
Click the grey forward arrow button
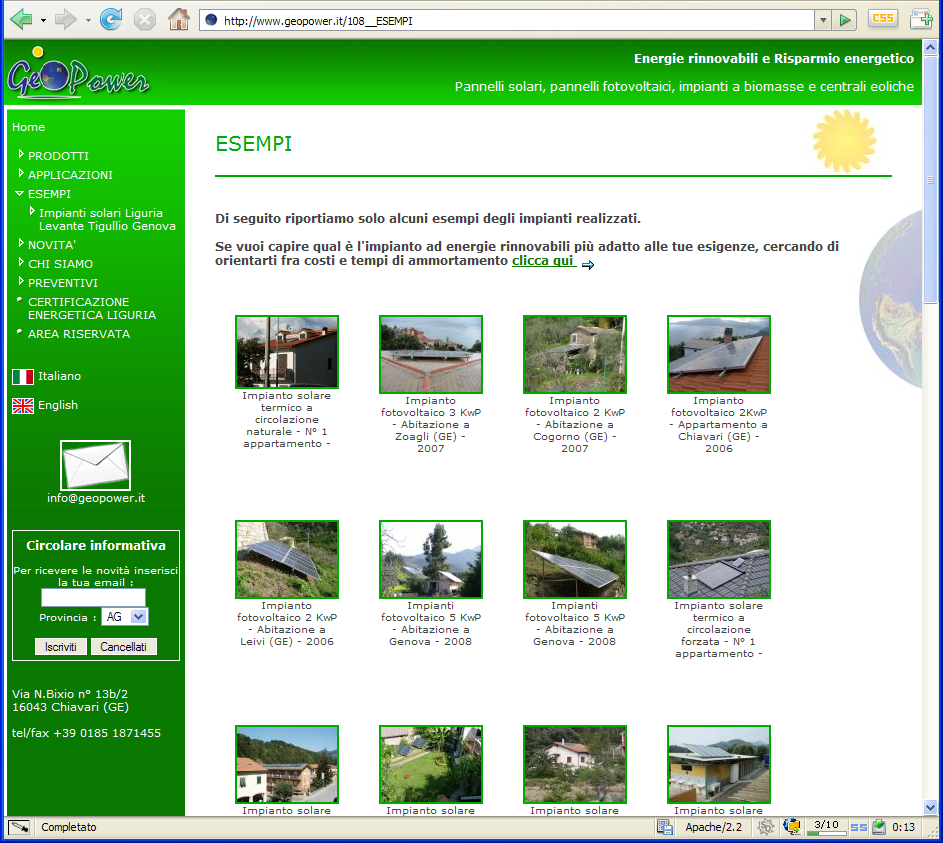66,20
